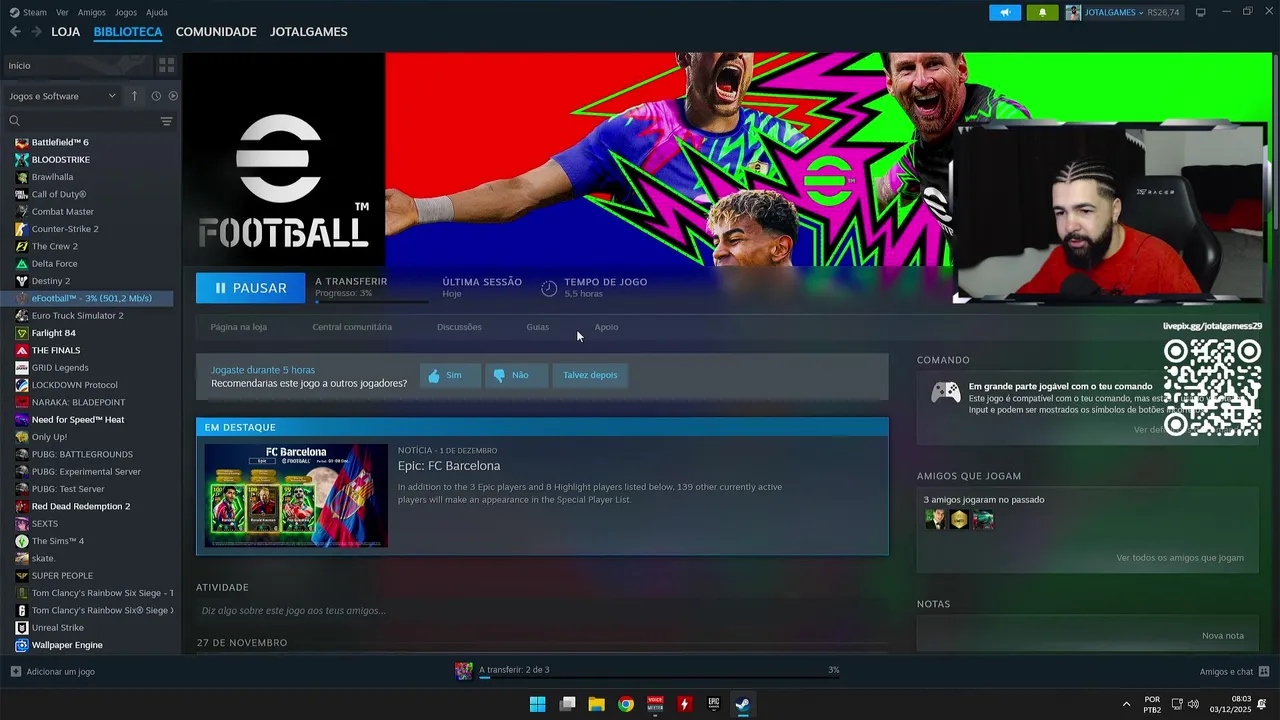Click the volume icon in system tray
Screen dimensions: 1280x720
(1193, 704)
